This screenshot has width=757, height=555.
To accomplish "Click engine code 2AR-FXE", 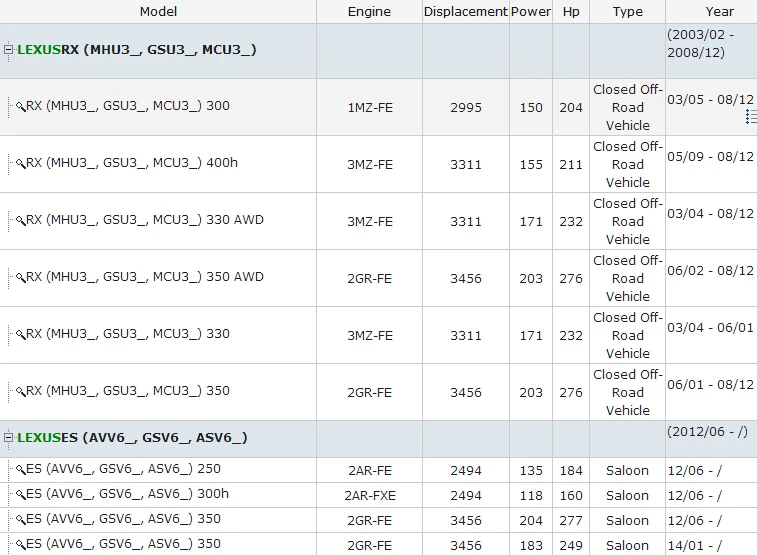I will pos(370,496).
